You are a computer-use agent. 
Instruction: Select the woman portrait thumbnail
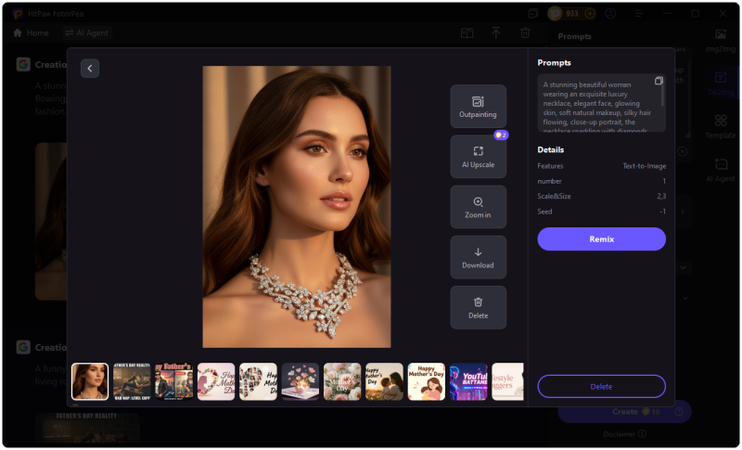[90, 382]
